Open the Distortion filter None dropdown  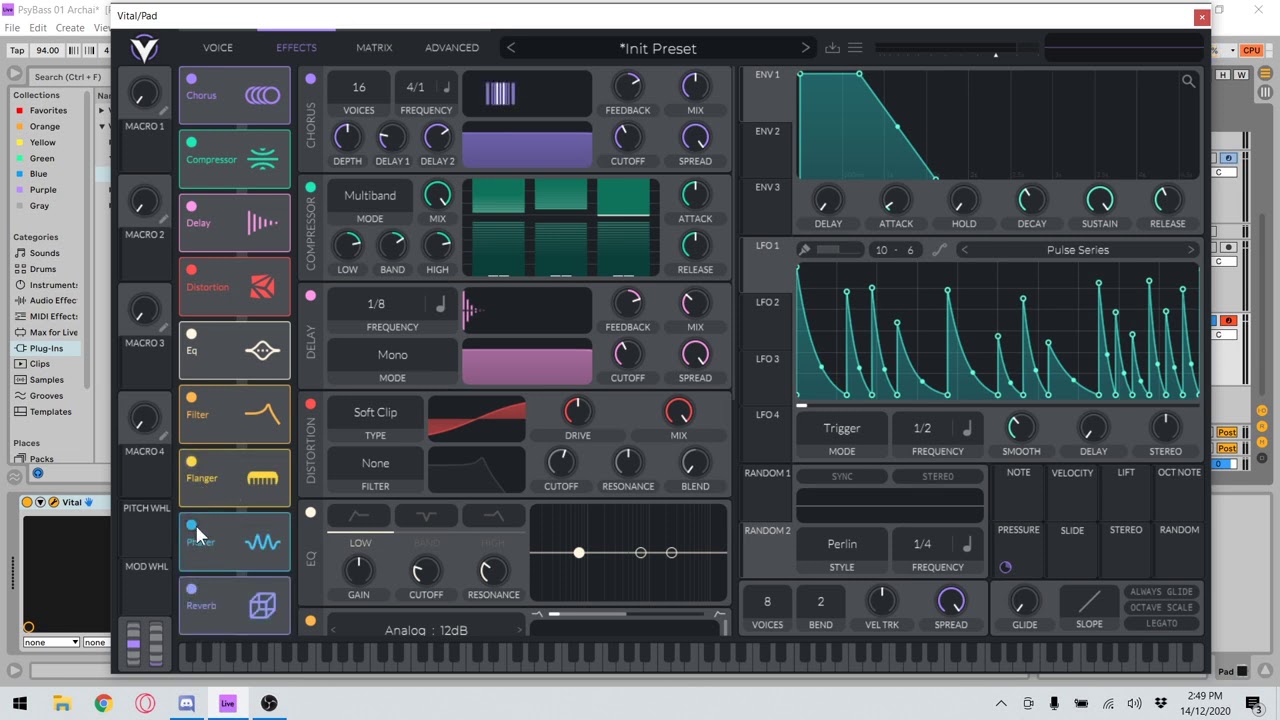[375, 463]
